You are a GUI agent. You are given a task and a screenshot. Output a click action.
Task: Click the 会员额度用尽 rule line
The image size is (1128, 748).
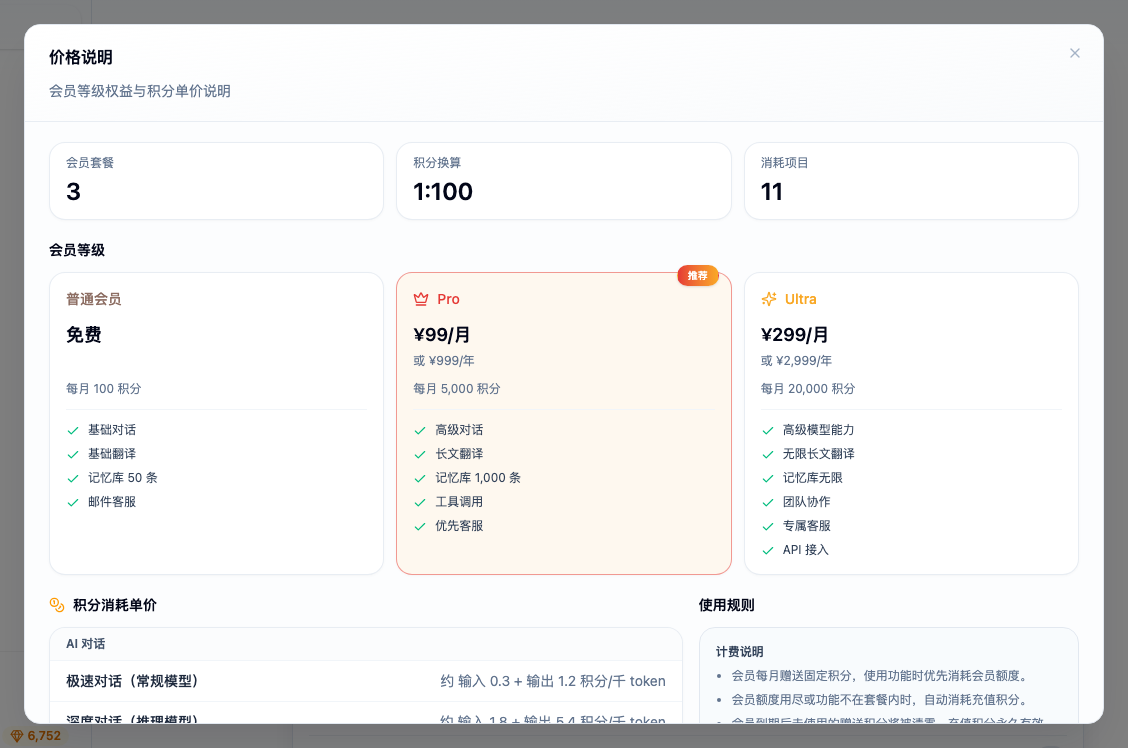coord(881,699)
